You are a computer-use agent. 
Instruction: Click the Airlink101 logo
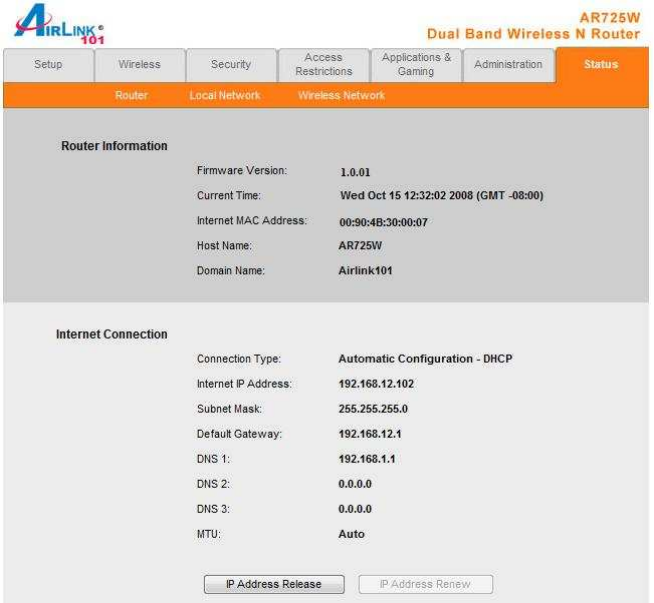coord(59,24)
